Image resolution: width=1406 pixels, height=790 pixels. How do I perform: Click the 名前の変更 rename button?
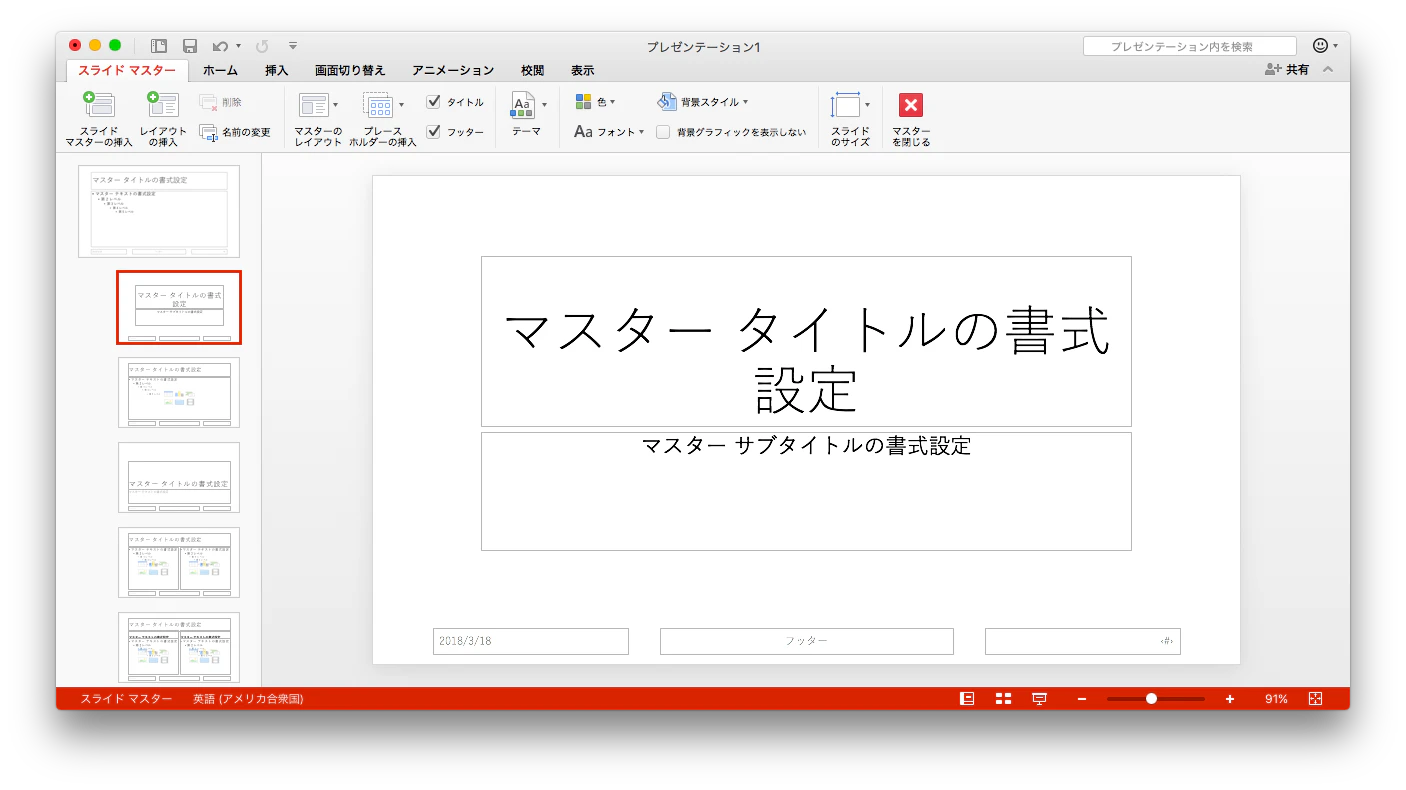click(x=235, y=132)
